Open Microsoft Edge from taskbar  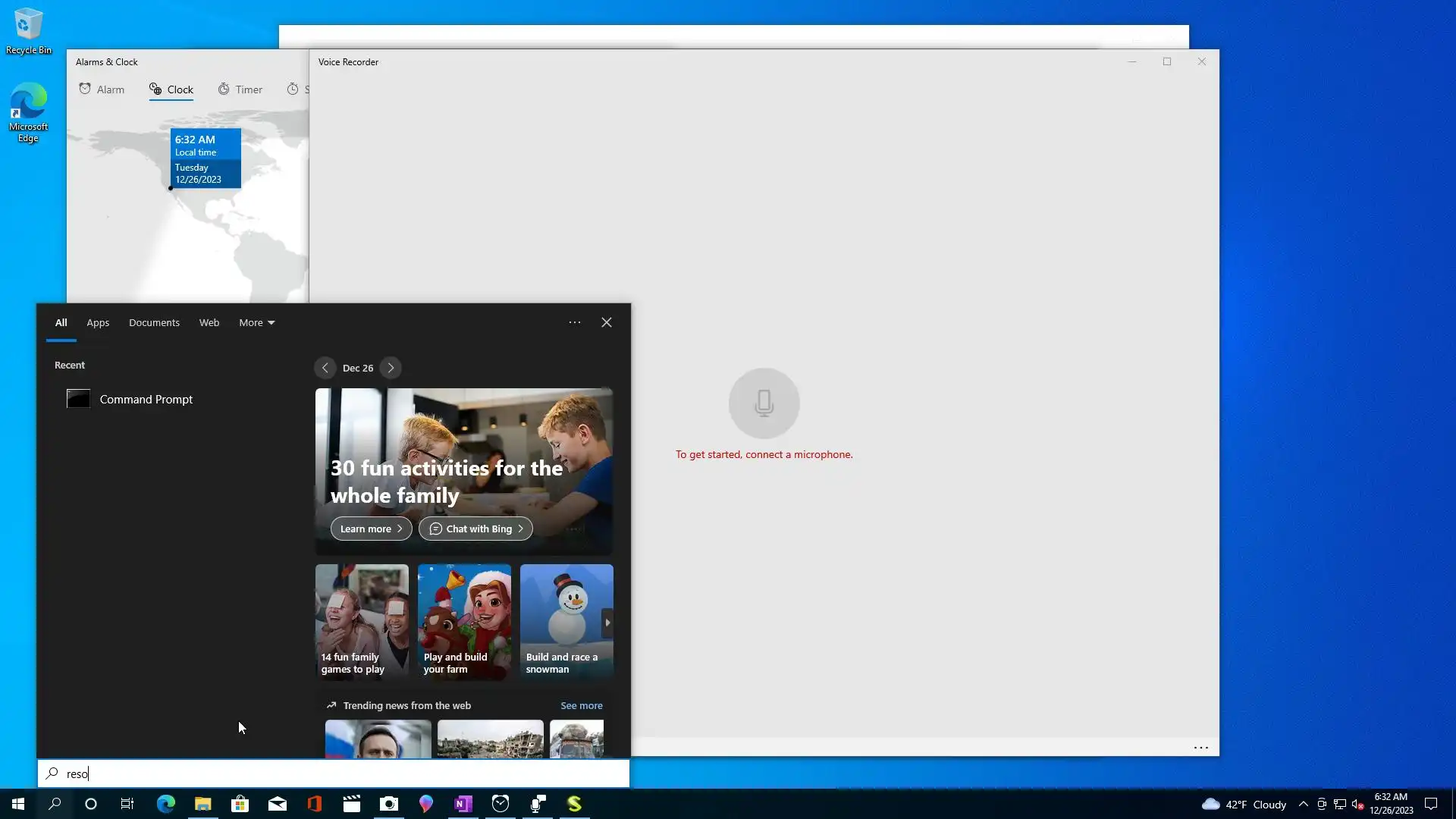(x=165, y=804)
